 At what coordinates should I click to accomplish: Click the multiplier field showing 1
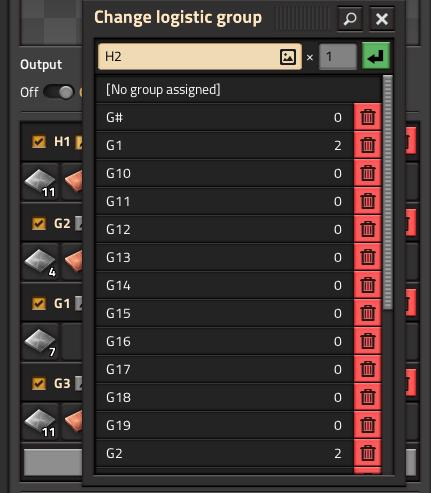point(338,57)
